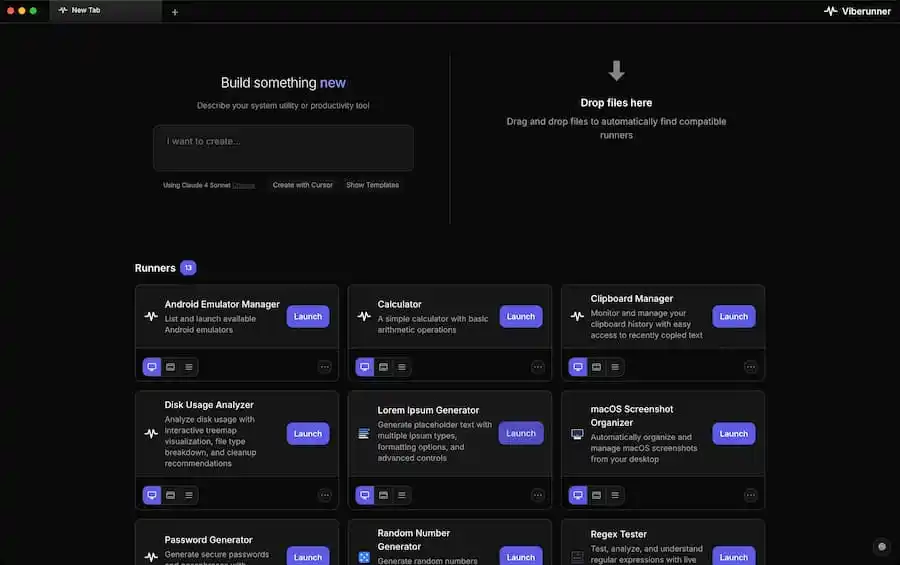Launch the Android Emulator Manager runner
Viewport: 900px width, 565px height.
click(x=308, y=316)
